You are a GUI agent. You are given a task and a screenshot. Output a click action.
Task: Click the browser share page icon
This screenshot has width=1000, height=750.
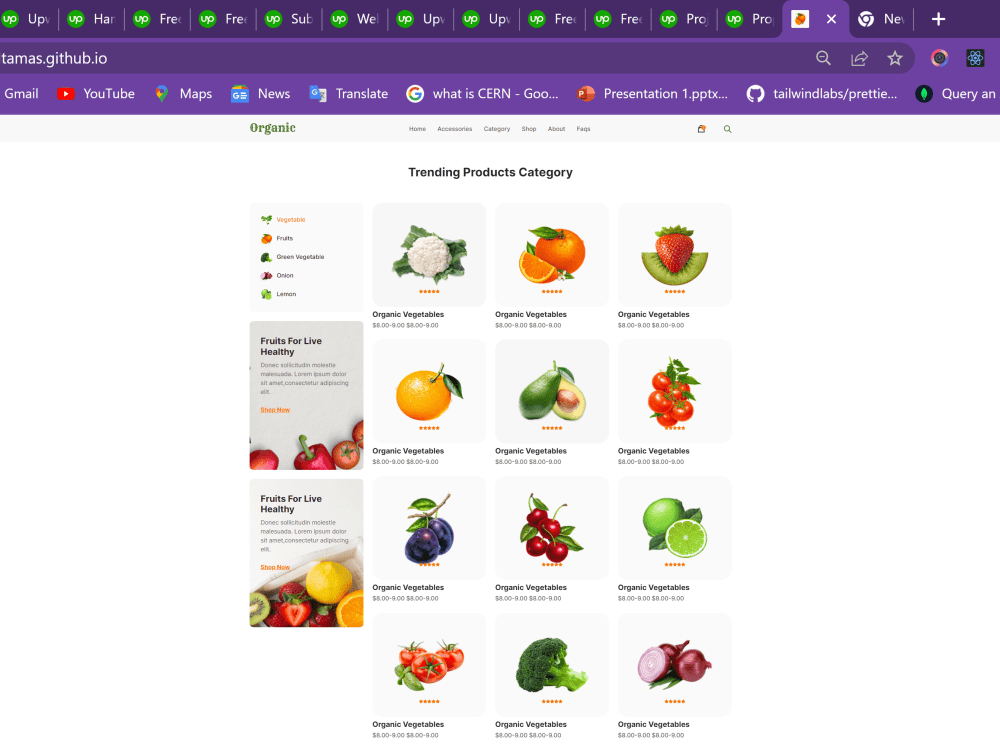(x=859, y=59)
